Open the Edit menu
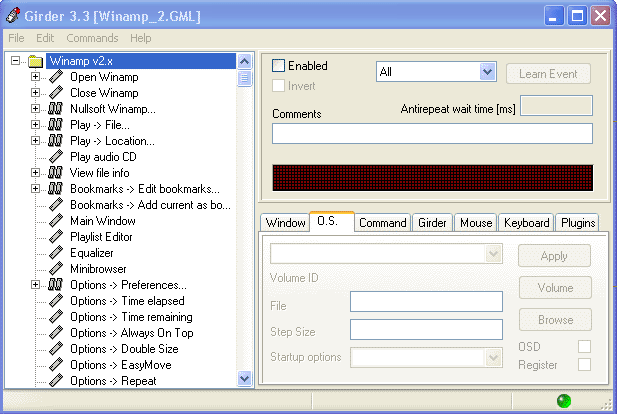 (45, 38)
